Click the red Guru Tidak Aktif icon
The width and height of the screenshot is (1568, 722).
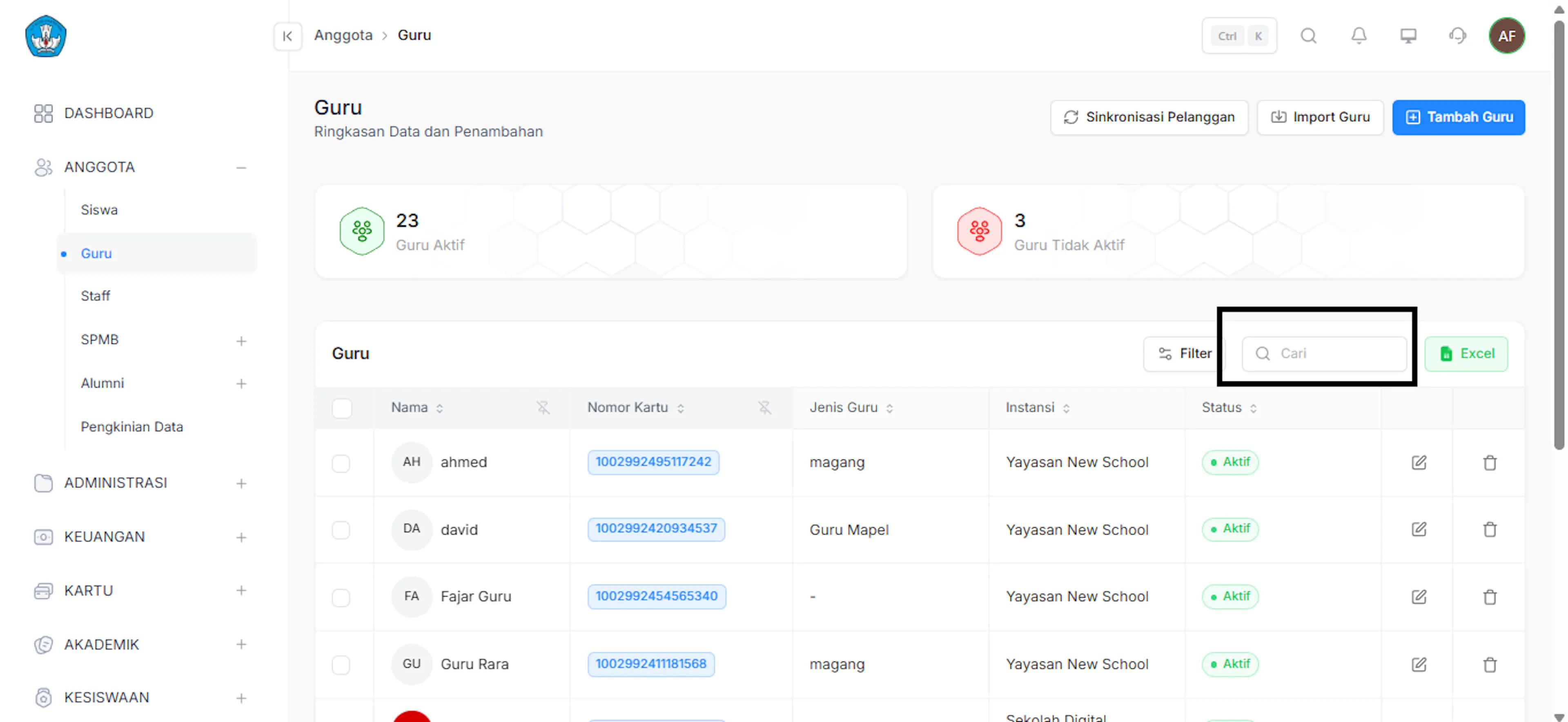[x=980, y=231]
